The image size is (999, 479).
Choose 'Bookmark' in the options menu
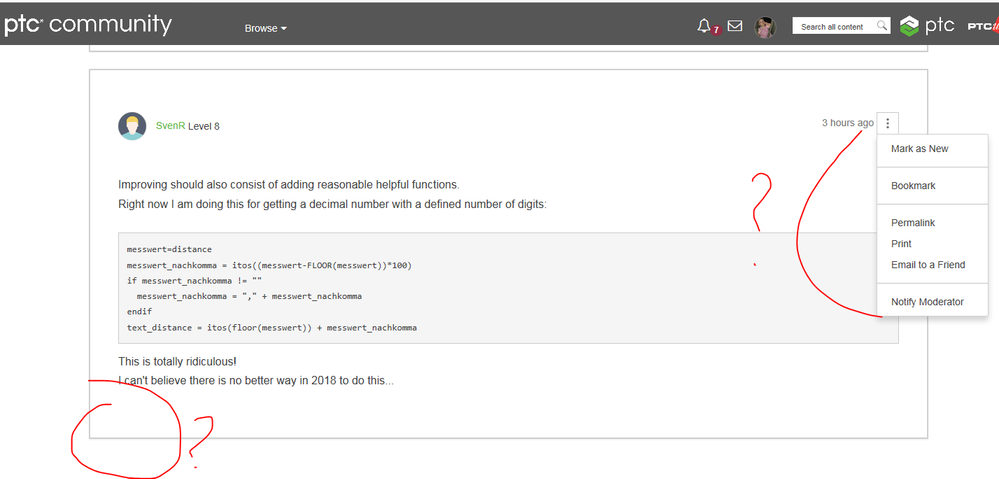(x=913, y=186)
